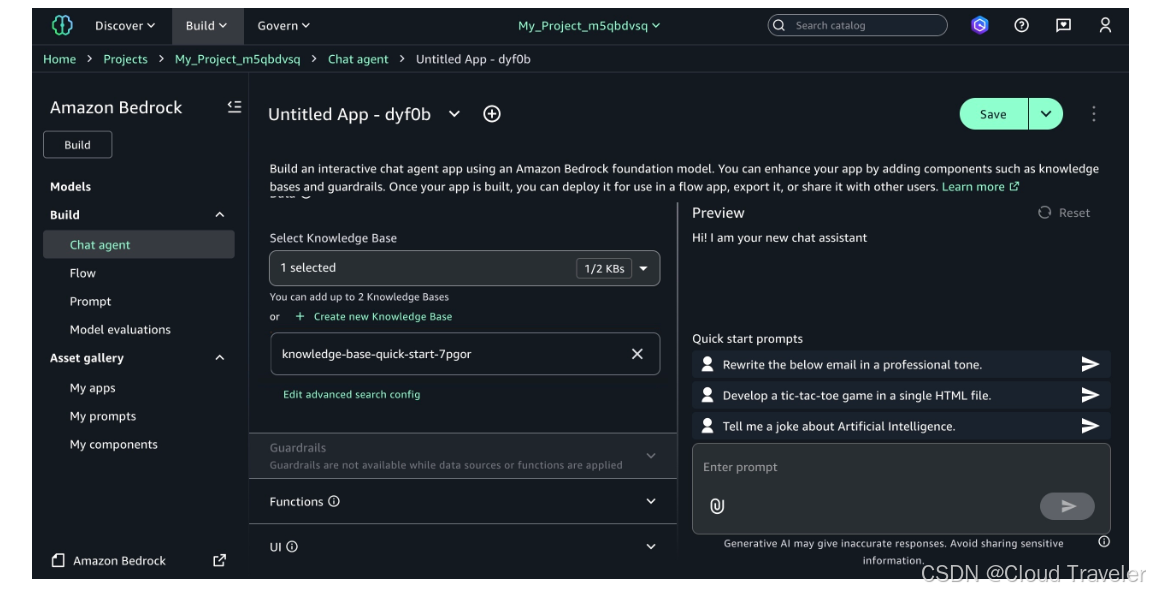
Task: Open the three-dot more options menu
Action: point(1094,114)
